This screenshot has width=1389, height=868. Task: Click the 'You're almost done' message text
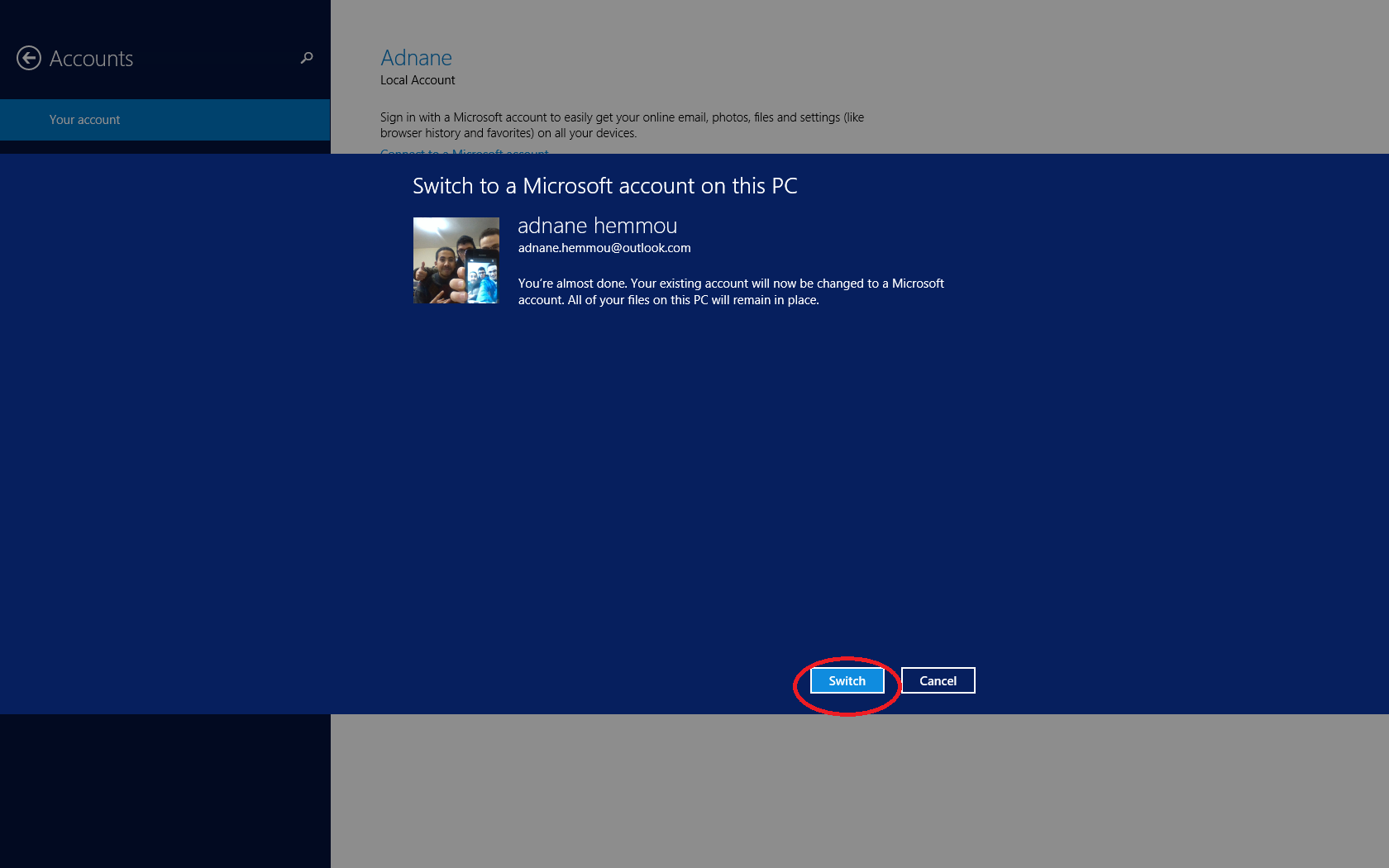pyautogui.click(x=731, y=292)
